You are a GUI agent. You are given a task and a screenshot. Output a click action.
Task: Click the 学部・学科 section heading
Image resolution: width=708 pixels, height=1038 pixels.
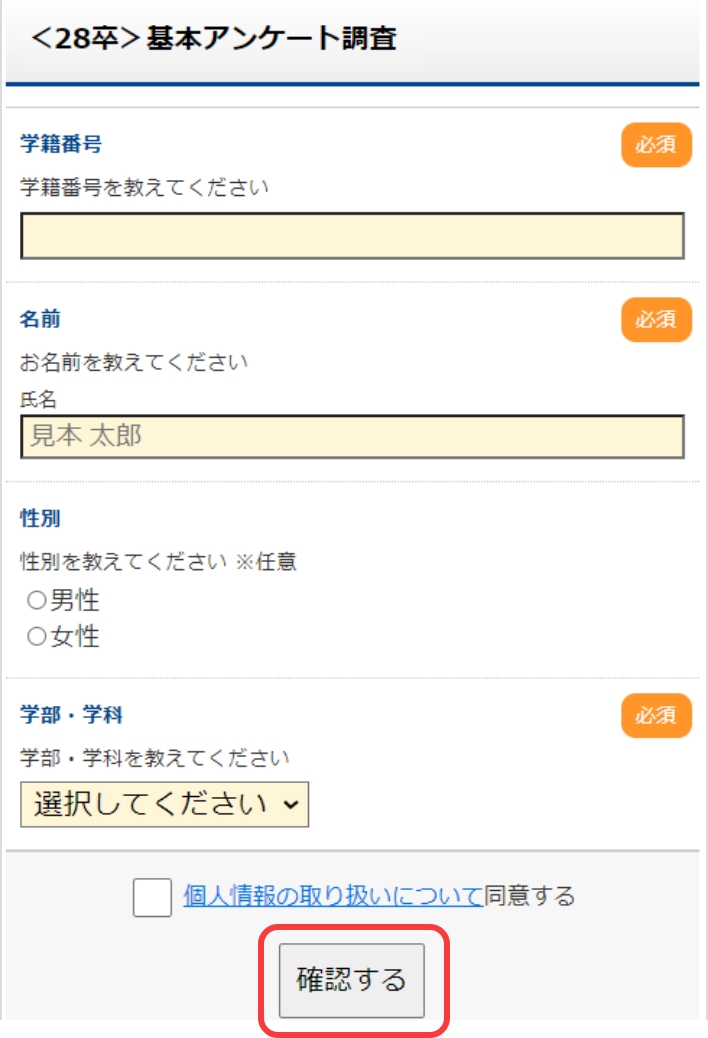click(x=71, y=716)
